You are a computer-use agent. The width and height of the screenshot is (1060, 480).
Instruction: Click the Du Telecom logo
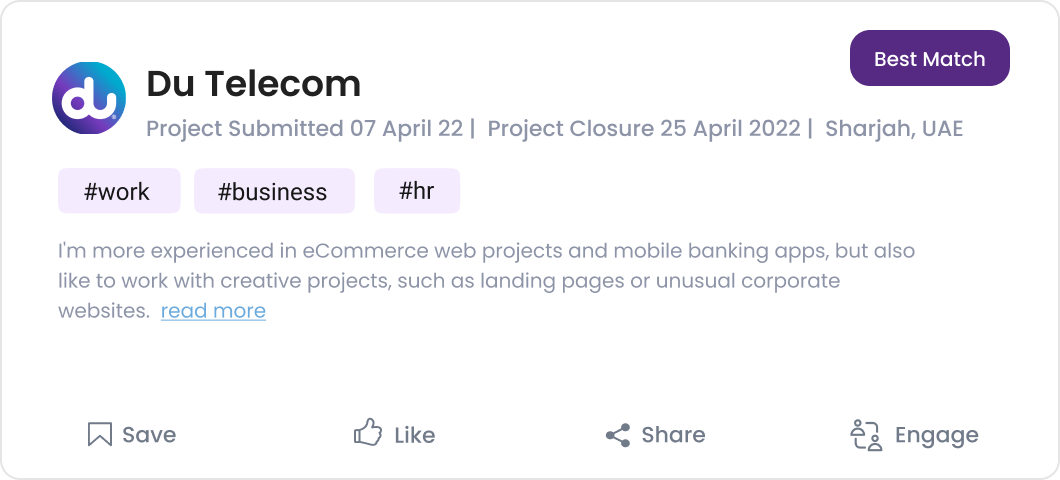tap(89, 98)
